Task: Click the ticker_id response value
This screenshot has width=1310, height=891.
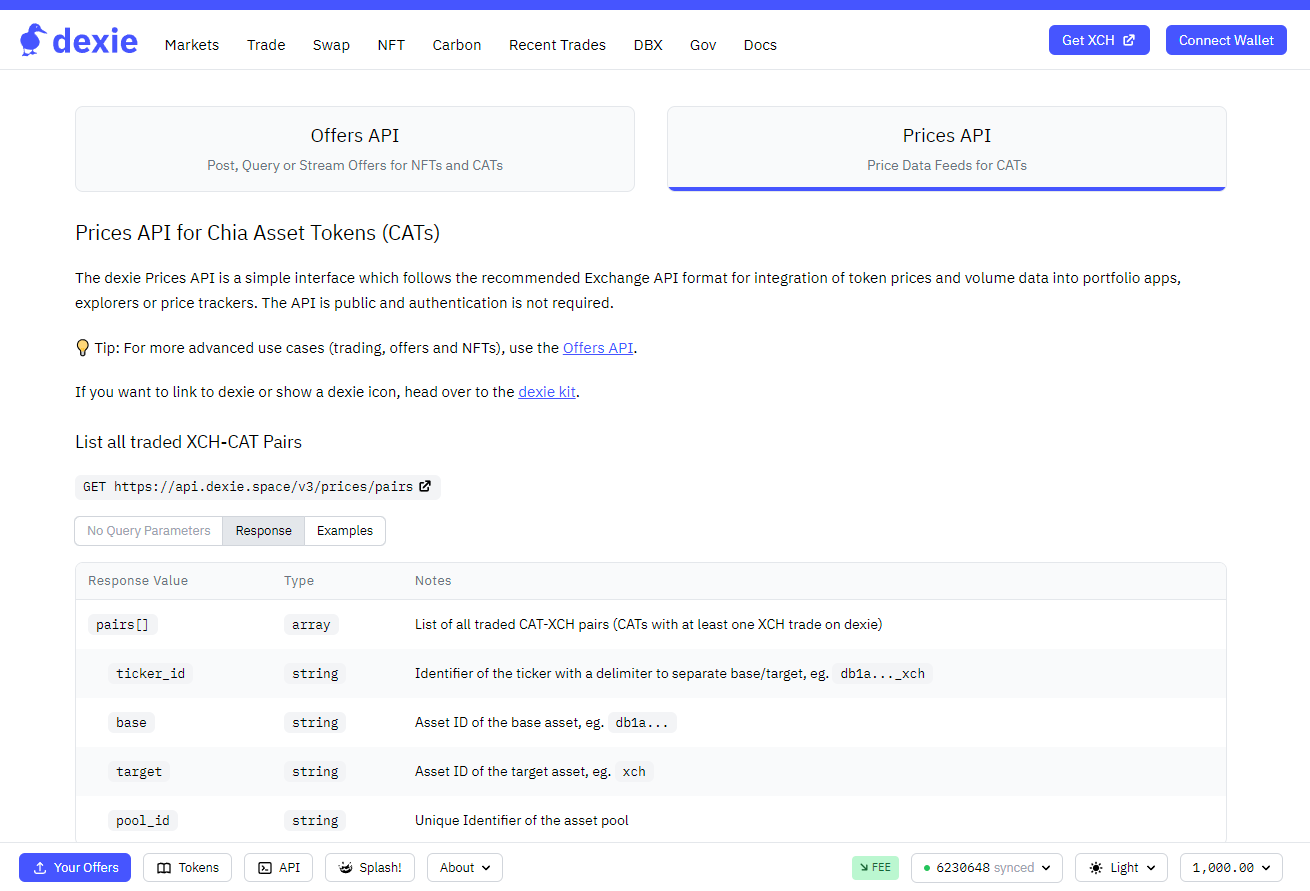Action: [151, 674]
